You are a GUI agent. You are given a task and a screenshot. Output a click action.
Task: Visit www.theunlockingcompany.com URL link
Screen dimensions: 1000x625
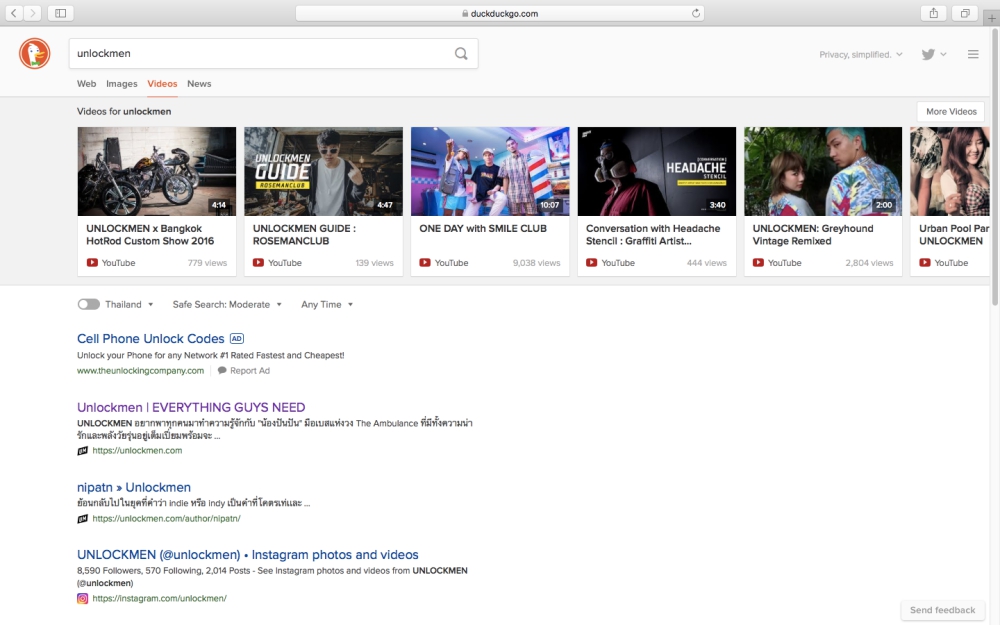(x=140, y=371)
